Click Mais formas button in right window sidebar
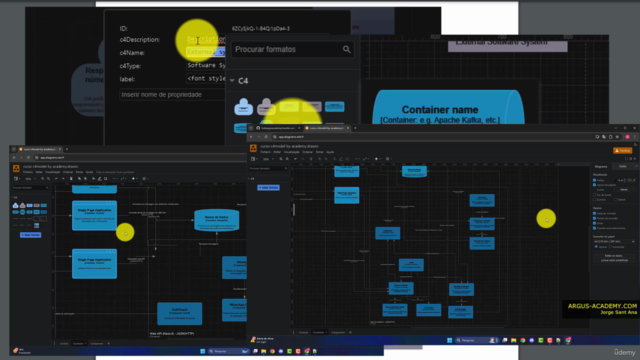Viewport: 640px width, 360px height. point(268,187)
